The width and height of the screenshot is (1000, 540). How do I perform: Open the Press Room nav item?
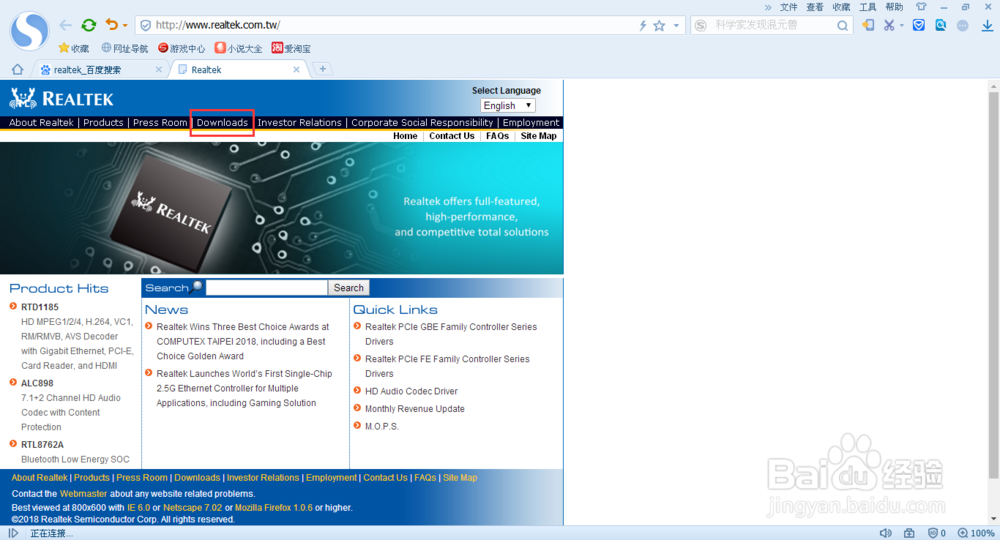click(160, 122)
